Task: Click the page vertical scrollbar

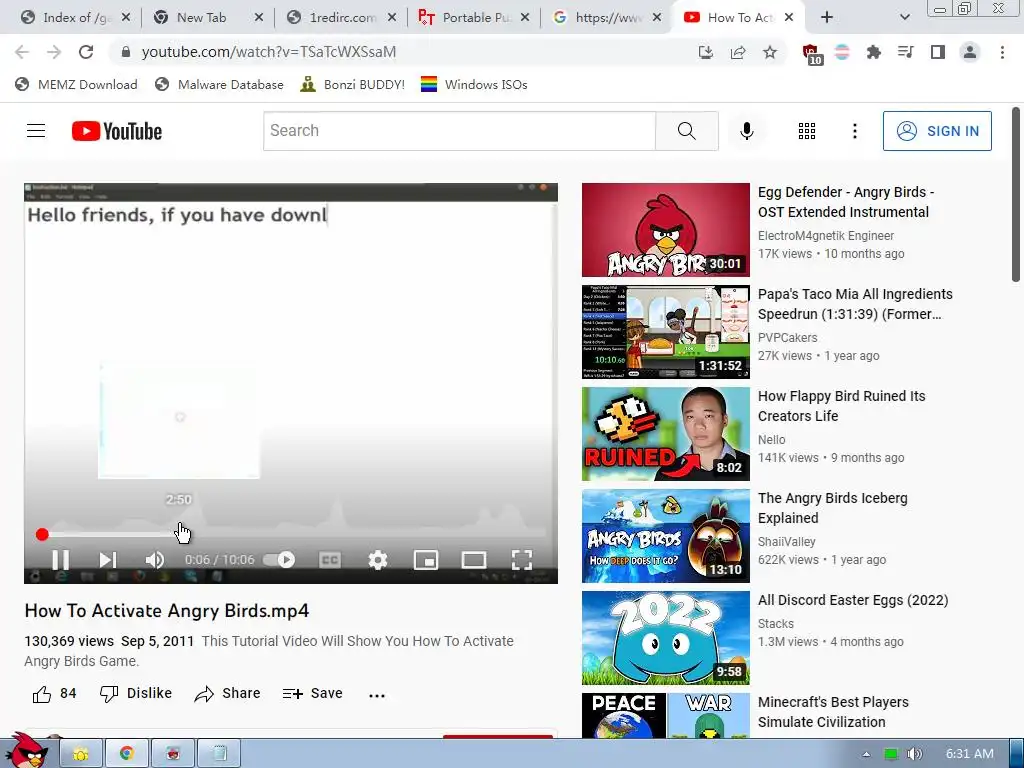Action: pyautogui.click(x=1016, y=196)
